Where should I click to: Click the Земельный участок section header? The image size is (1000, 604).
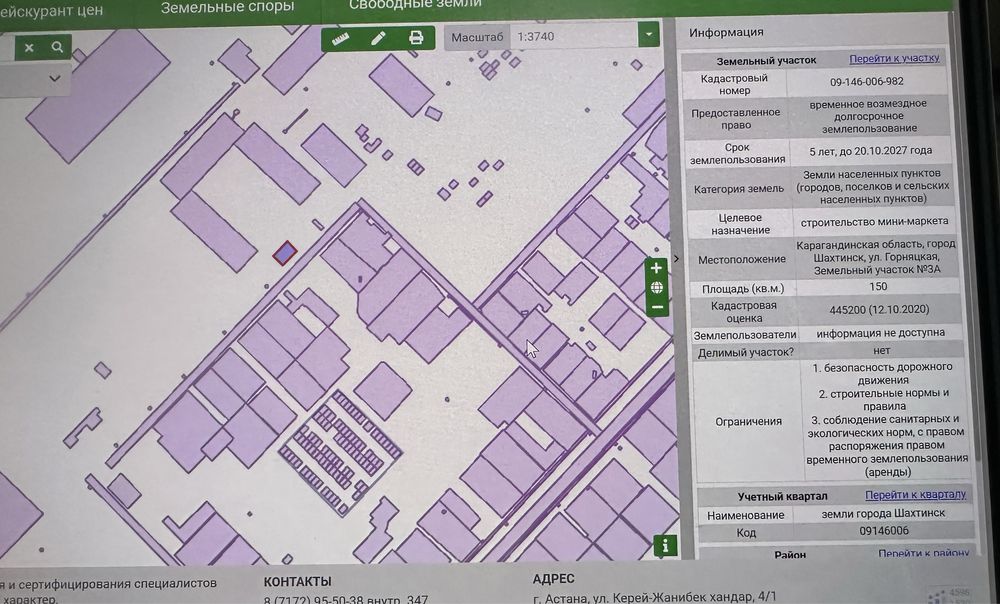tap(766, 61)
